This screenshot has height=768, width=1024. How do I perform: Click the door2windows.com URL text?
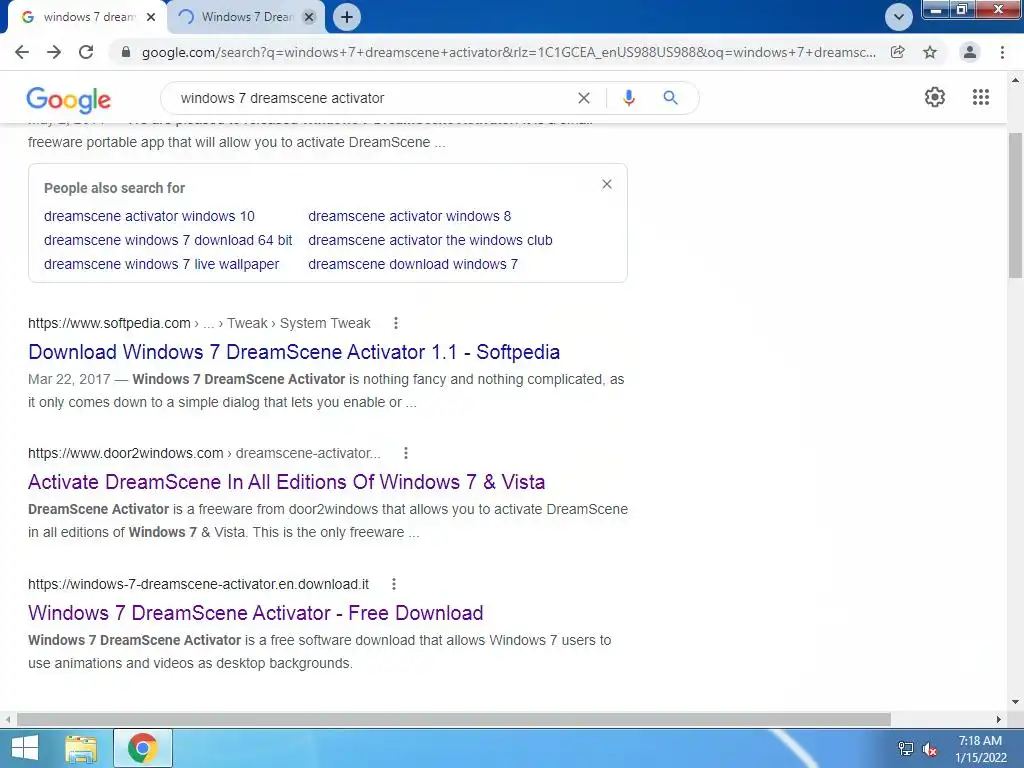click(125, 453)
